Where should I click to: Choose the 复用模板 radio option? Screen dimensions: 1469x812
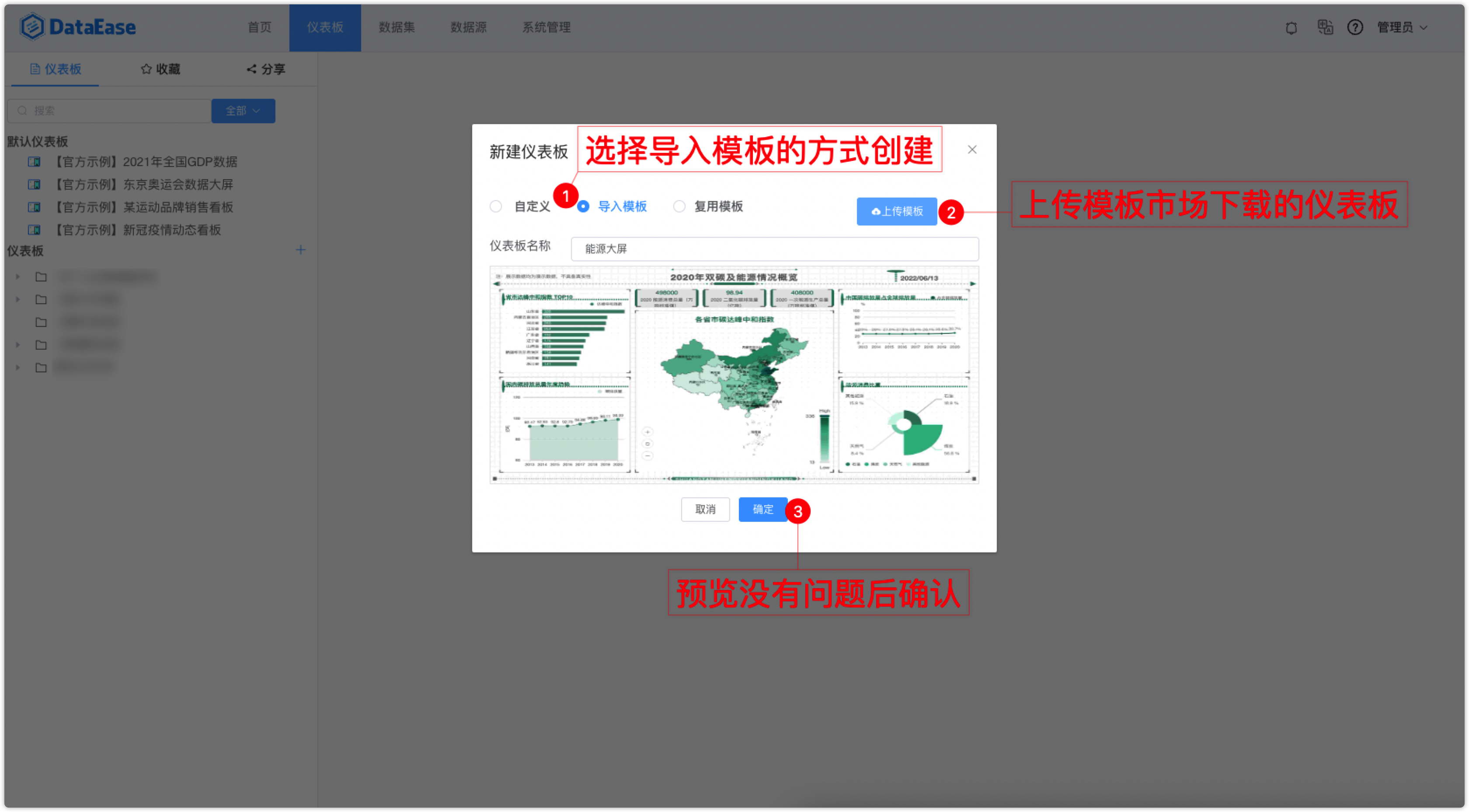pos(679,206)
